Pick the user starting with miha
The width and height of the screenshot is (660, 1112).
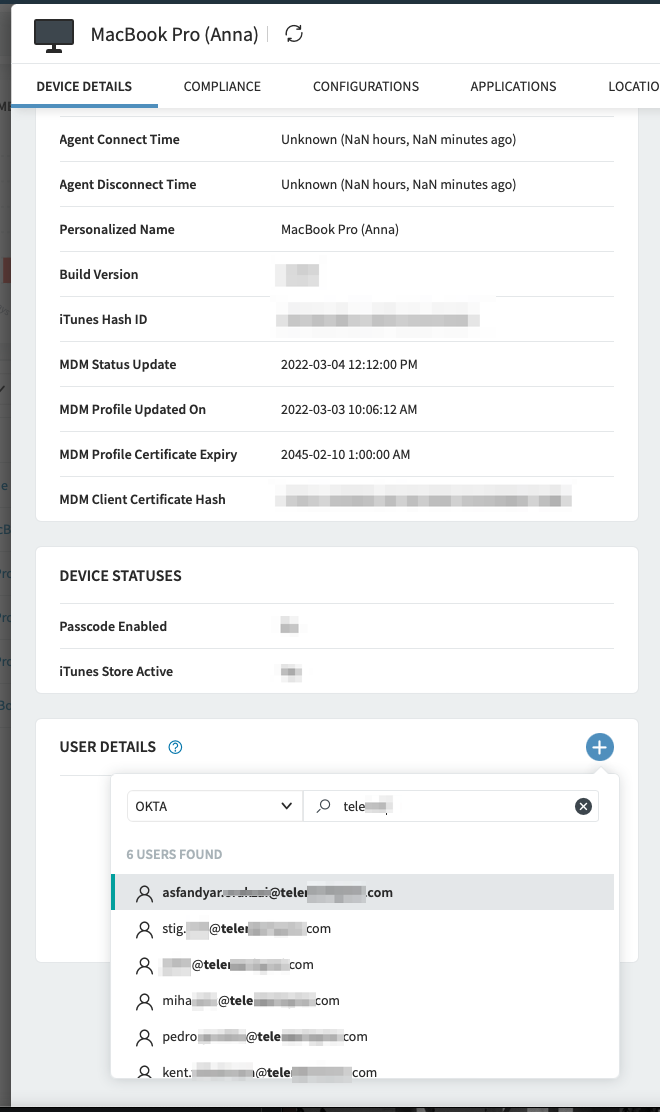pyautogui.click(x=251, y=1000)
